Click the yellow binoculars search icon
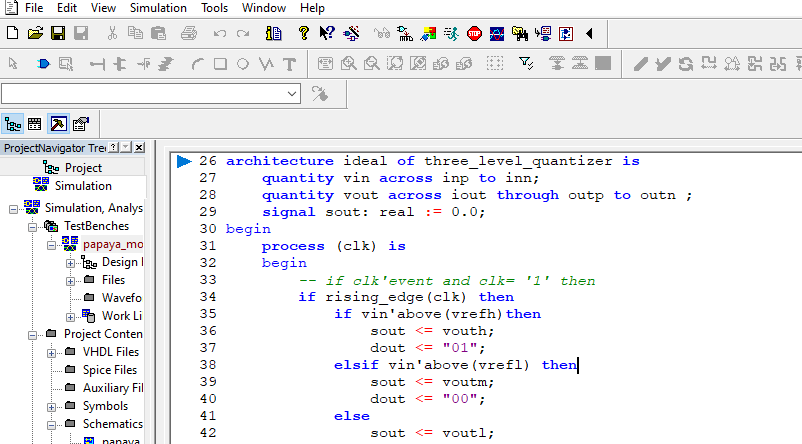Viewport: 802px width, 444px height. coord(520,34)
